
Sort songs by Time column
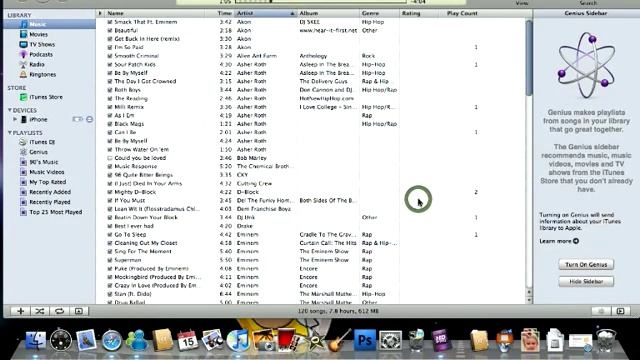click(220, 13)
